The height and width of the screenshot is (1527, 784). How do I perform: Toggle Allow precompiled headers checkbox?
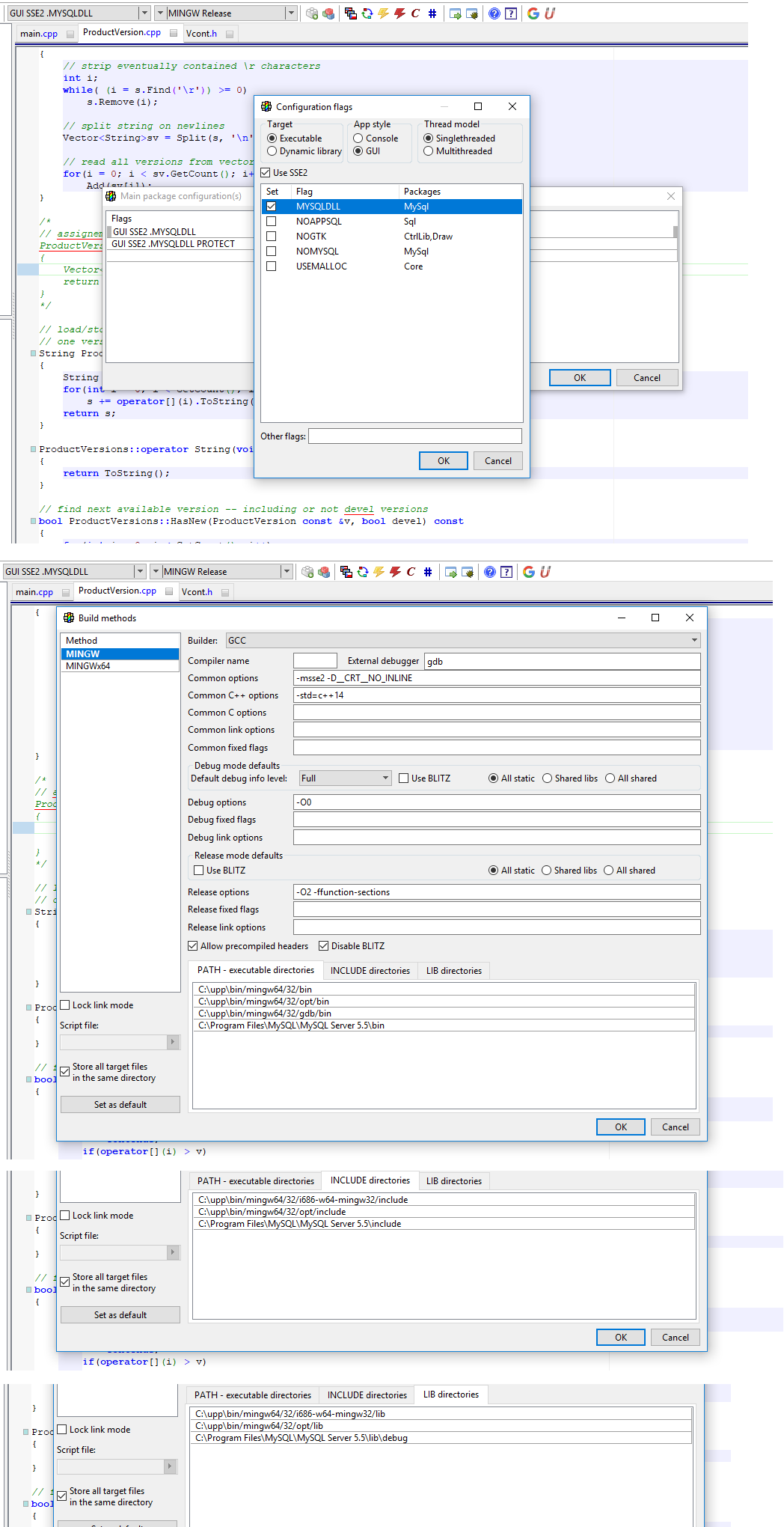pos(193,946)
